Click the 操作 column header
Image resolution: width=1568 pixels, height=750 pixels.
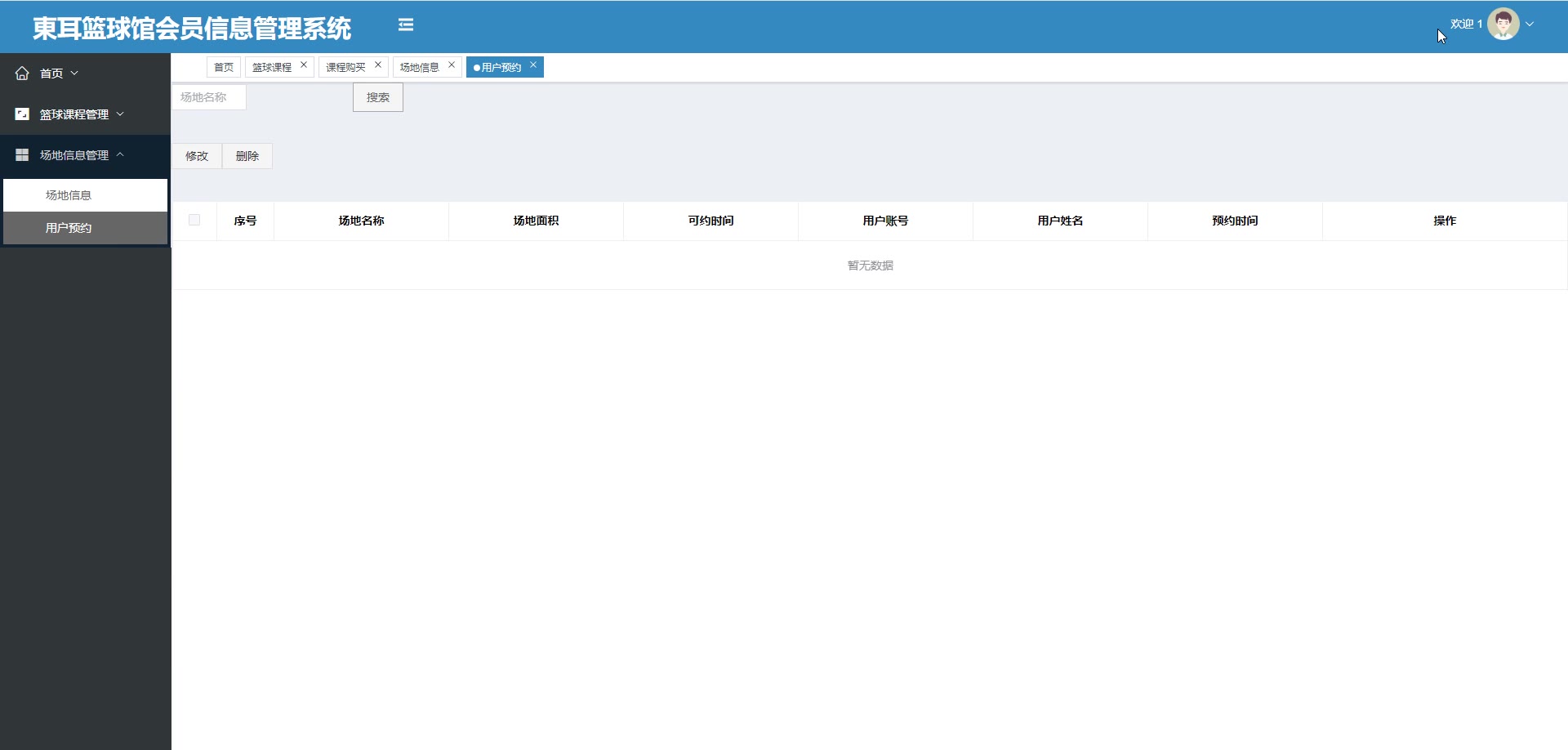(x=1445, y=221)
